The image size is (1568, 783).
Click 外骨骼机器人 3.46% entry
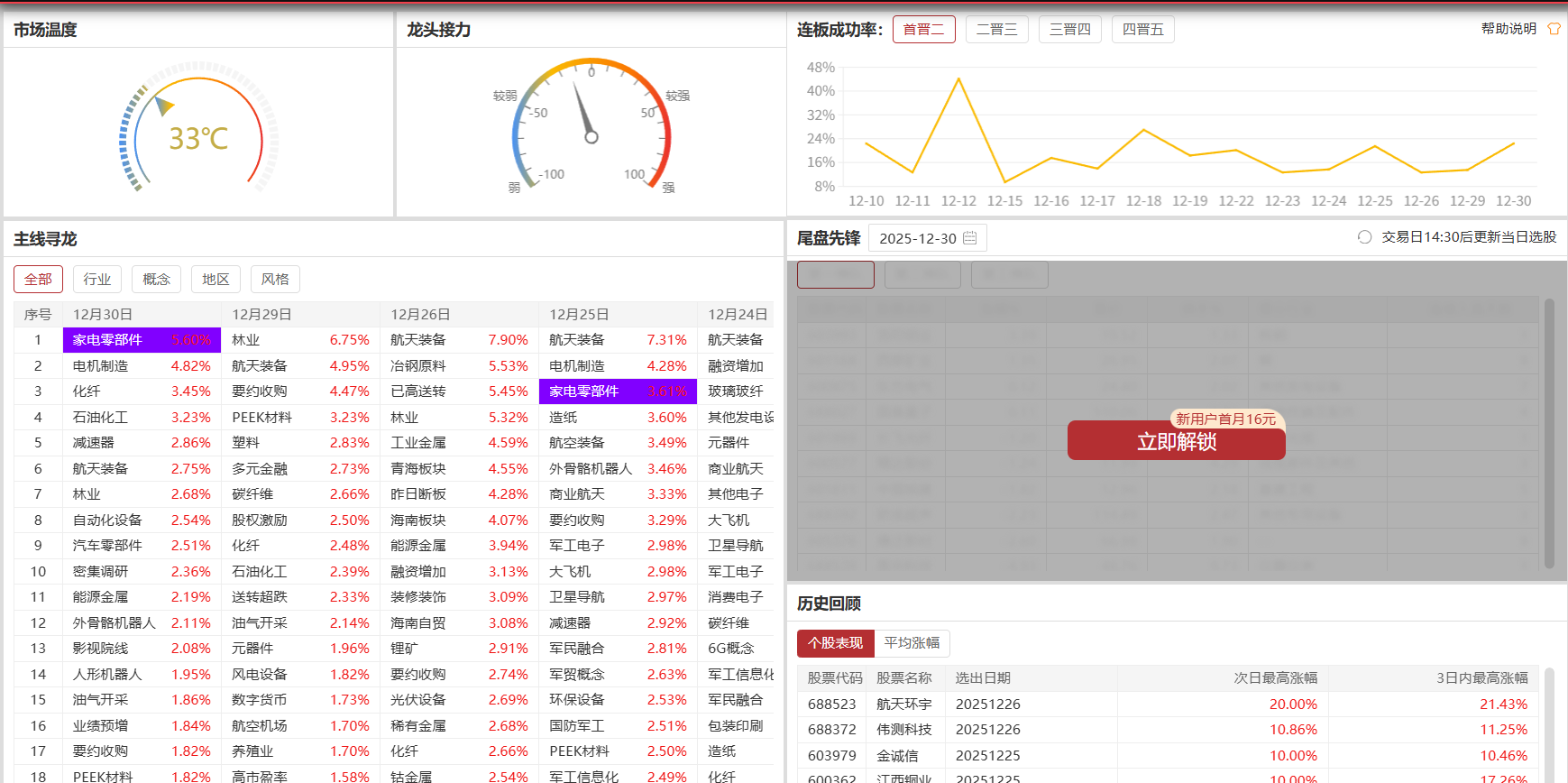click(x=618, y=469)
